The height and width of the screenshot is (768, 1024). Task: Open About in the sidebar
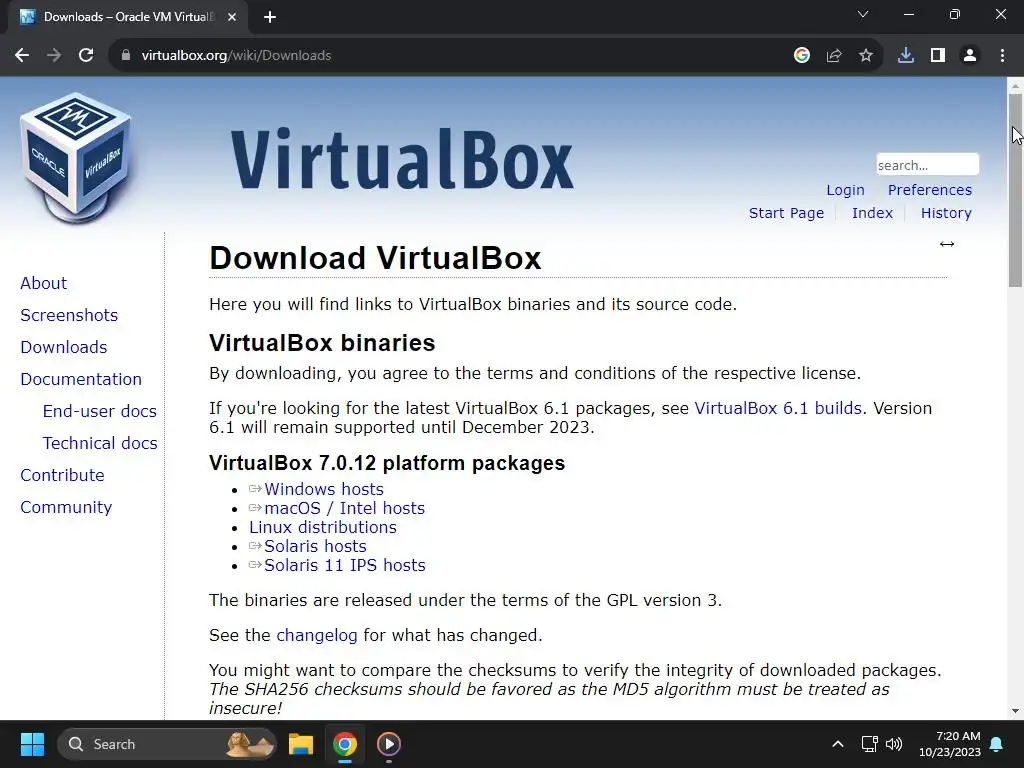click(x=43, y=283)
